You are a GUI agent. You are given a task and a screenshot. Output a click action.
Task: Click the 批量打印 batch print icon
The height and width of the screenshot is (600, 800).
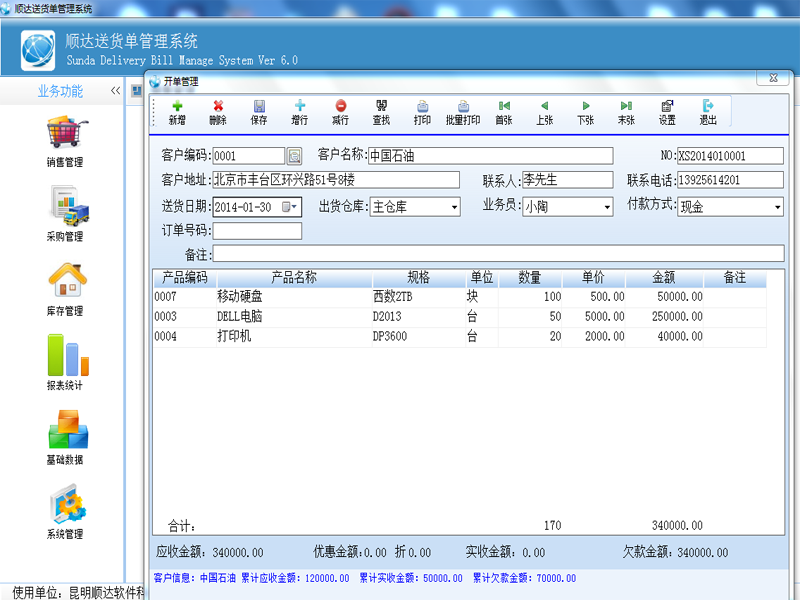point(463,111)
